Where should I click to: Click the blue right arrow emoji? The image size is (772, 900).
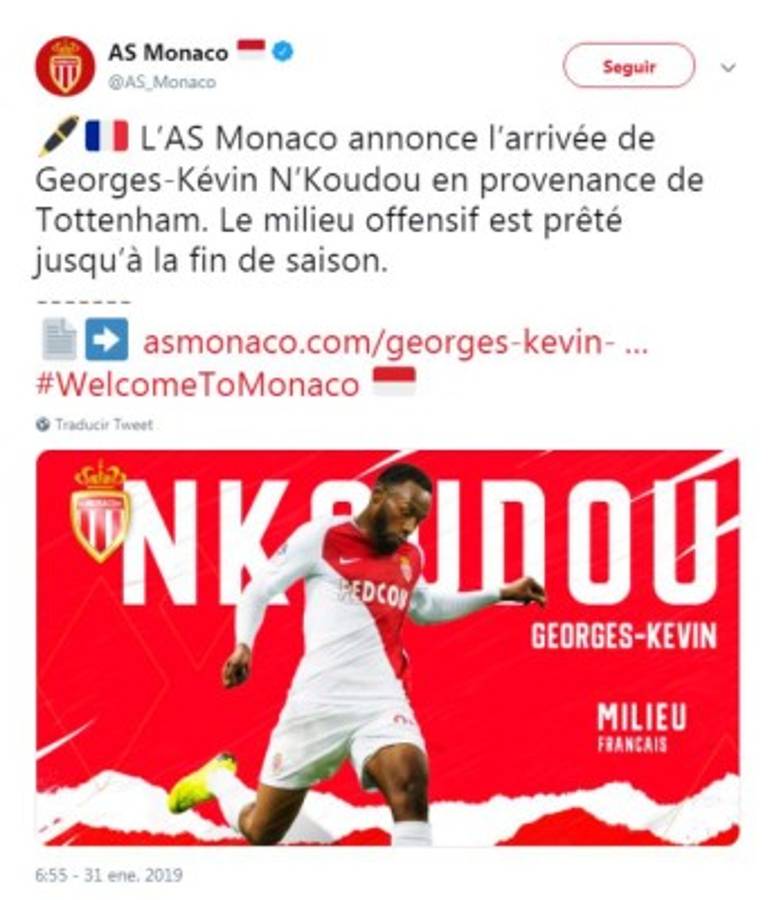(x=107, y=339)
